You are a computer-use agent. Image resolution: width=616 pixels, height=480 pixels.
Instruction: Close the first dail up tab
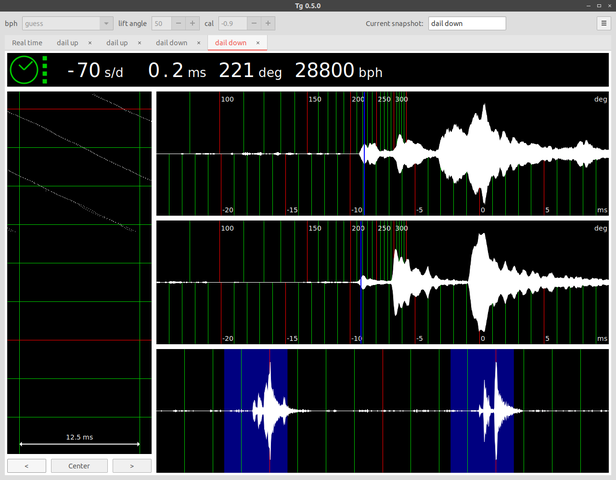click(x=90, y=43)
